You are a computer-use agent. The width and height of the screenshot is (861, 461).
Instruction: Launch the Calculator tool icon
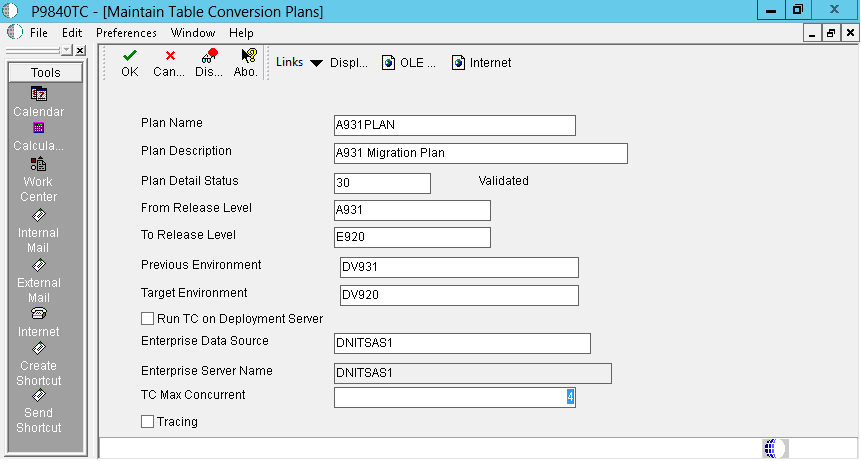click(39, 128)
